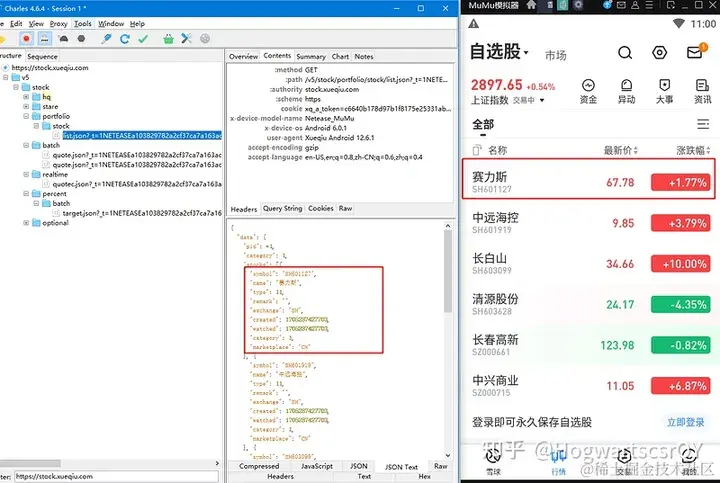
Task: Click the Filter input field
Action: (x=116, y=477)
